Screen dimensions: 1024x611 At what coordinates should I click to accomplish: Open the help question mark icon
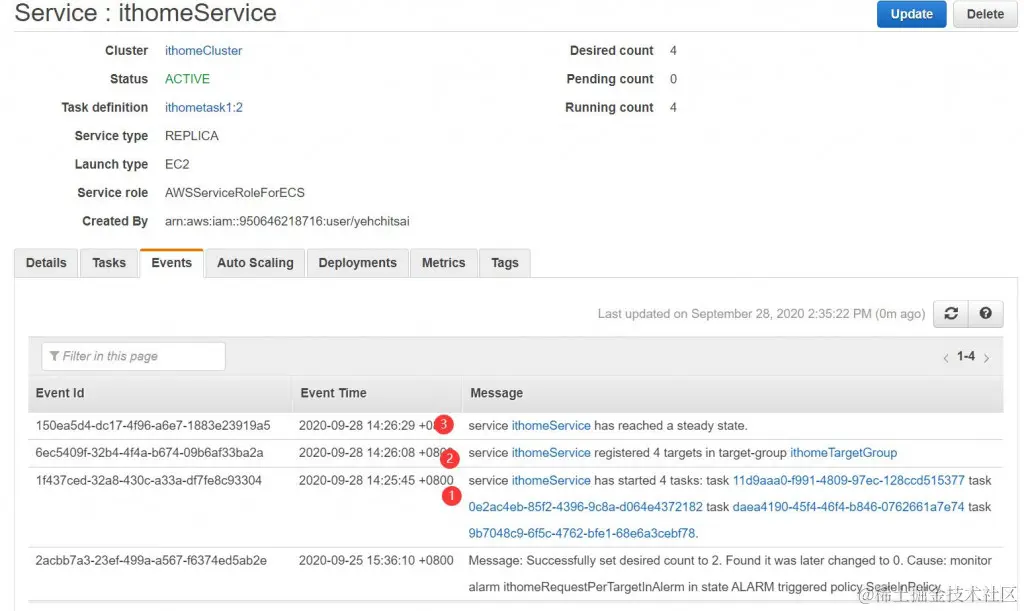coord(985,313)
